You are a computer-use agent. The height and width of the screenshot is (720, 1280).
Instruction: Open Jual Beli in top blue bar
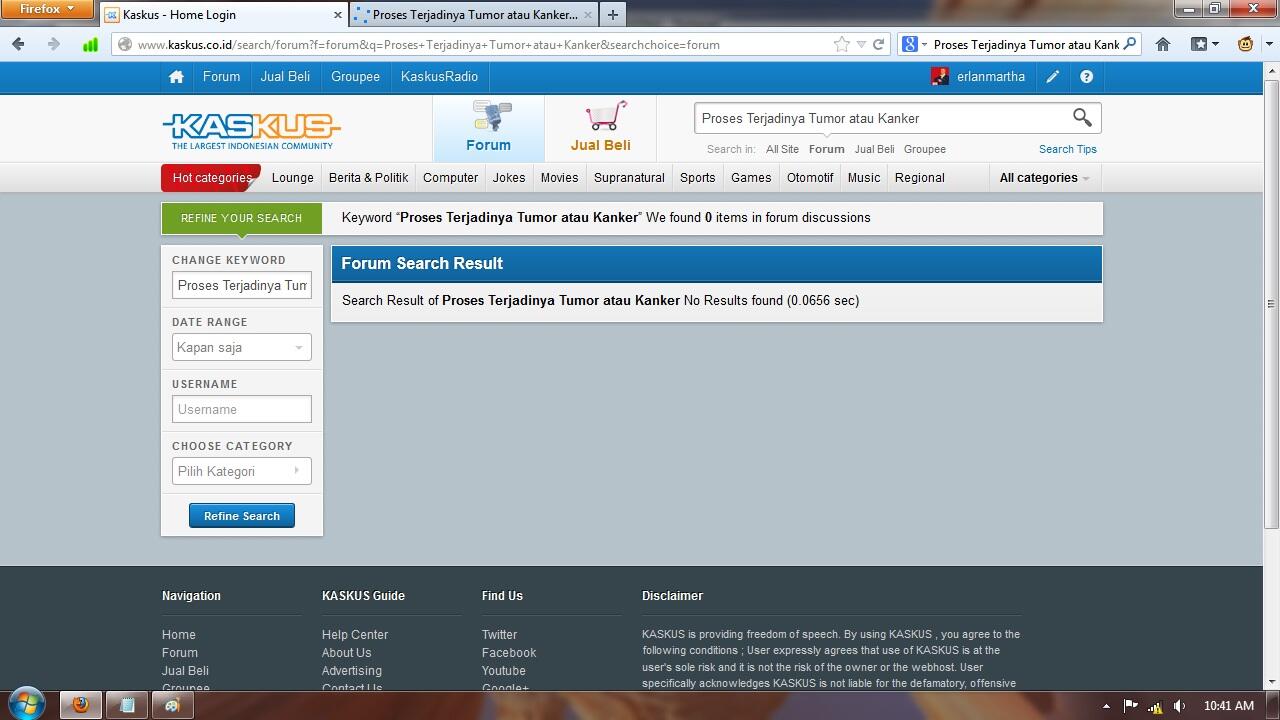(x=285, y=77)
